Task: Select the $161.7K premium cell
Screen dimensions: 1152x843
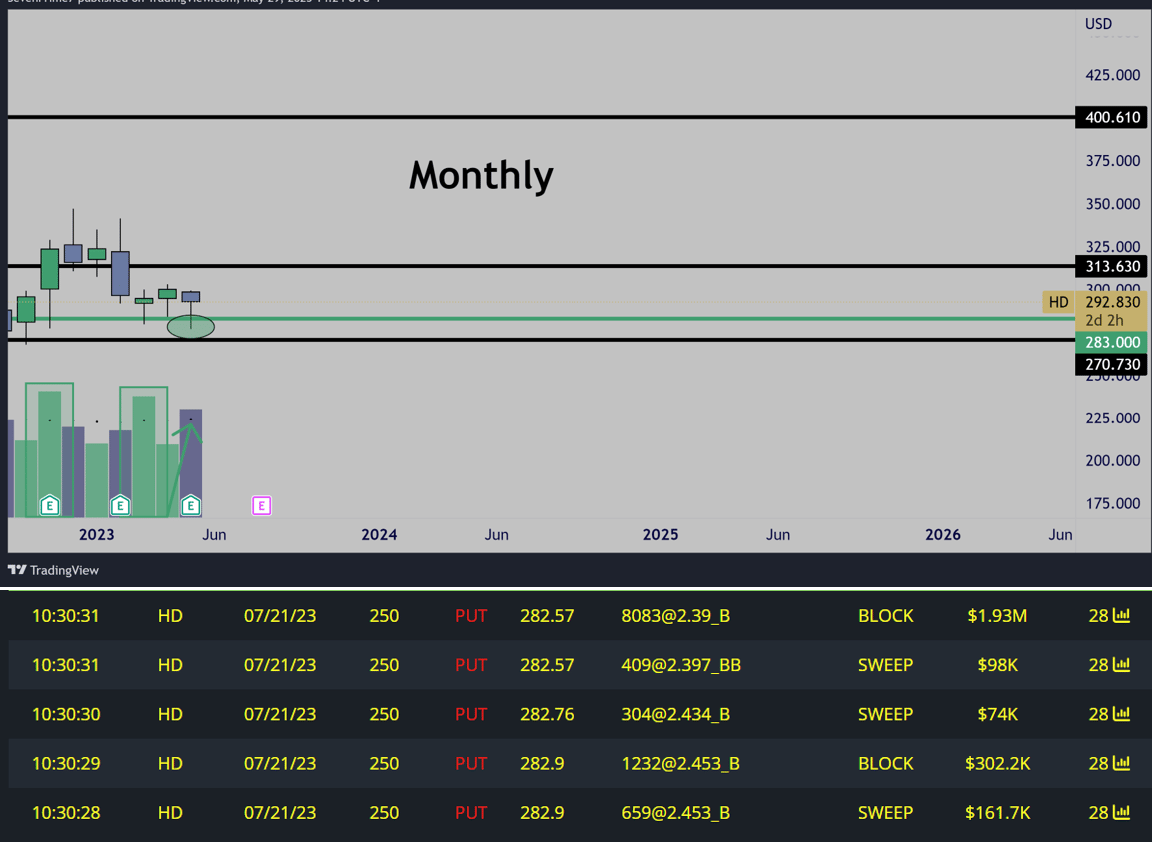Action: tap(997, 812)
